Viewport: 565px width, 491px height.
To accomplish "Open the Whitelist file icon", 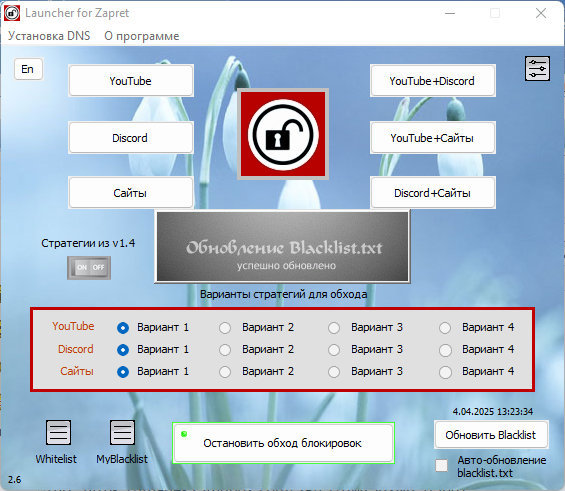I will coord(58,432).
